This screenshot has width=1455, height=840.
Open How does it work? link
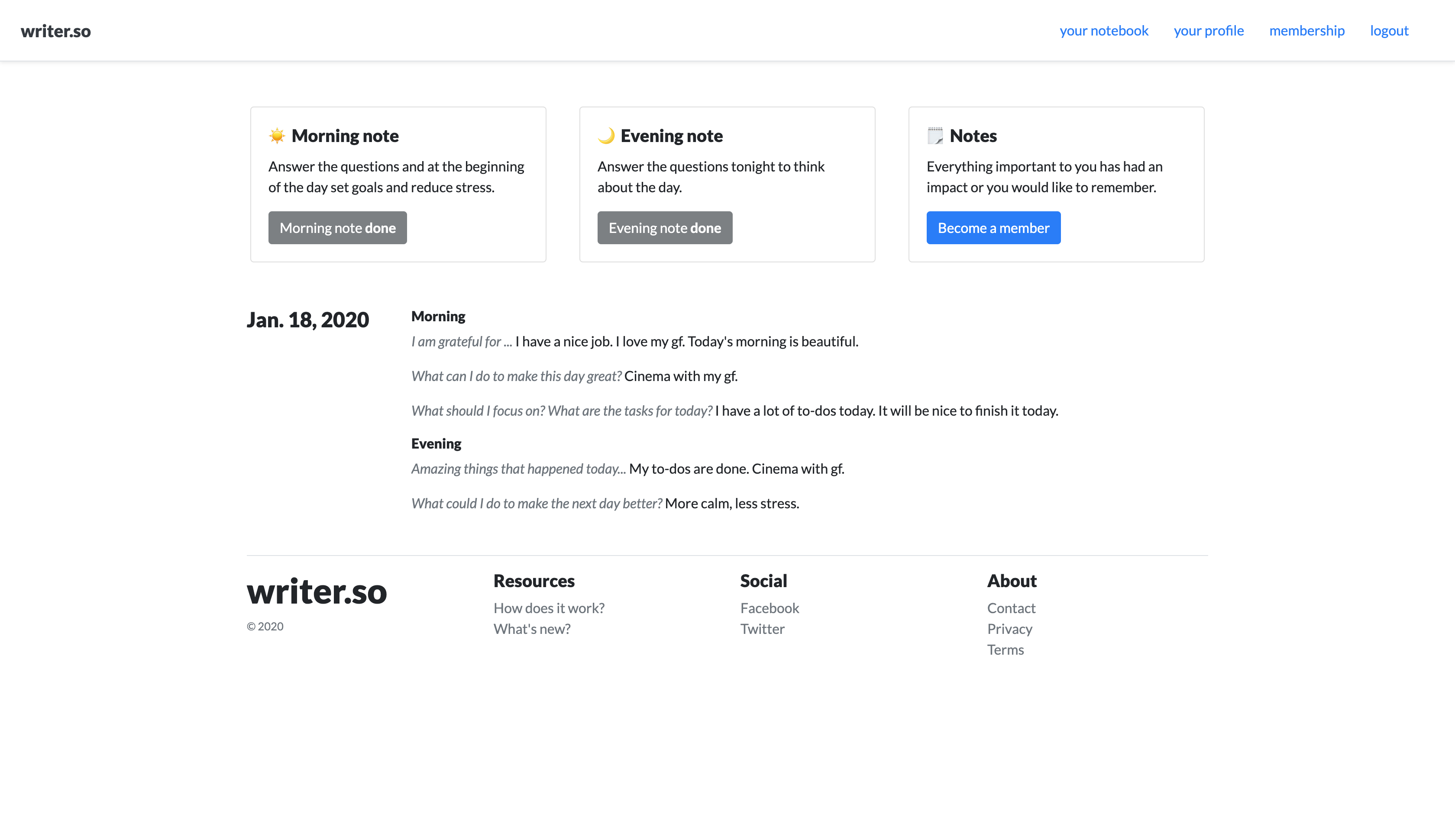click(x=549, y=608)
